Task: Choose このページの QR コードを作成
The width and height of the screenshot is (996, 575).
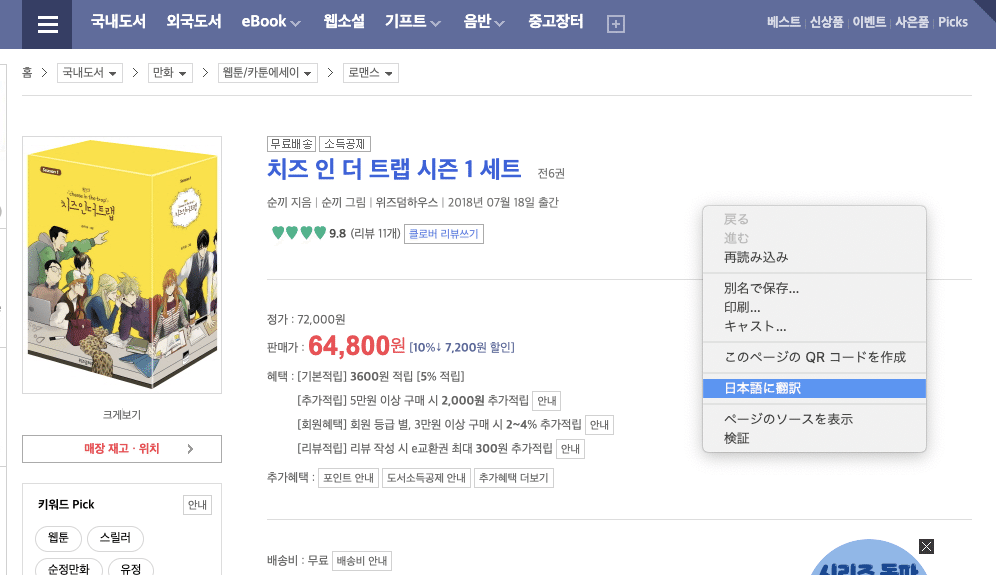Action: 814,357
